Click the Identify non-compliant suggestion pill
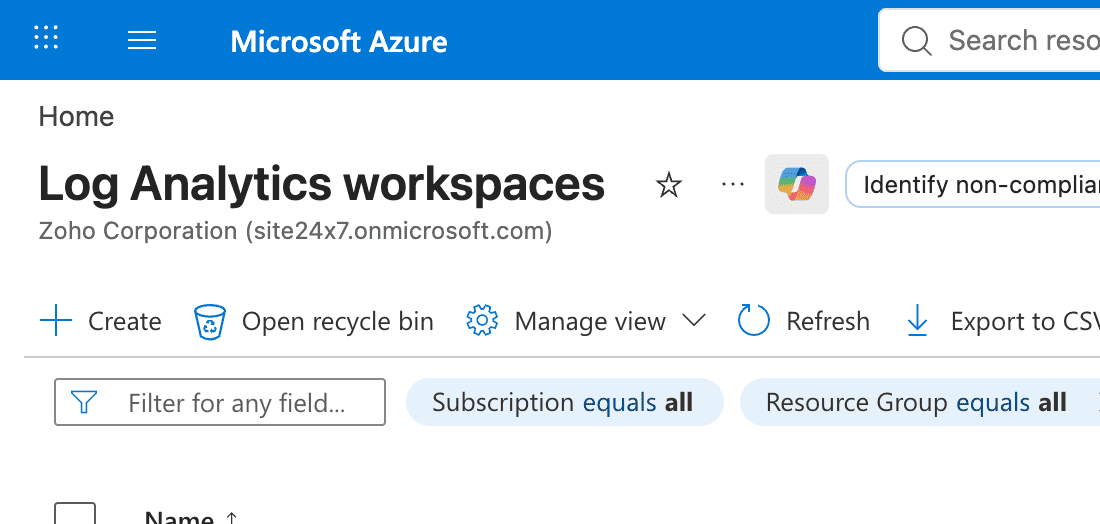Image resolution: width=1100 pixels, height=524 pixels. [x=975, y=184]
